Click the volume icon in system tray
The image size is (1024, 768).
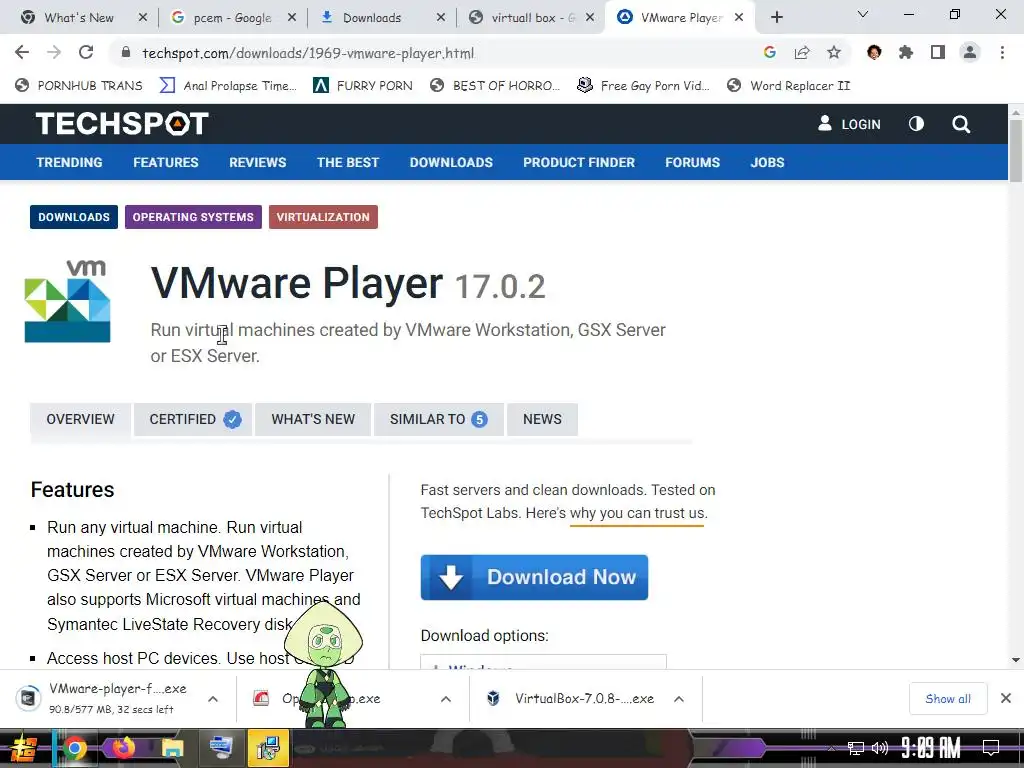point(880,748)
